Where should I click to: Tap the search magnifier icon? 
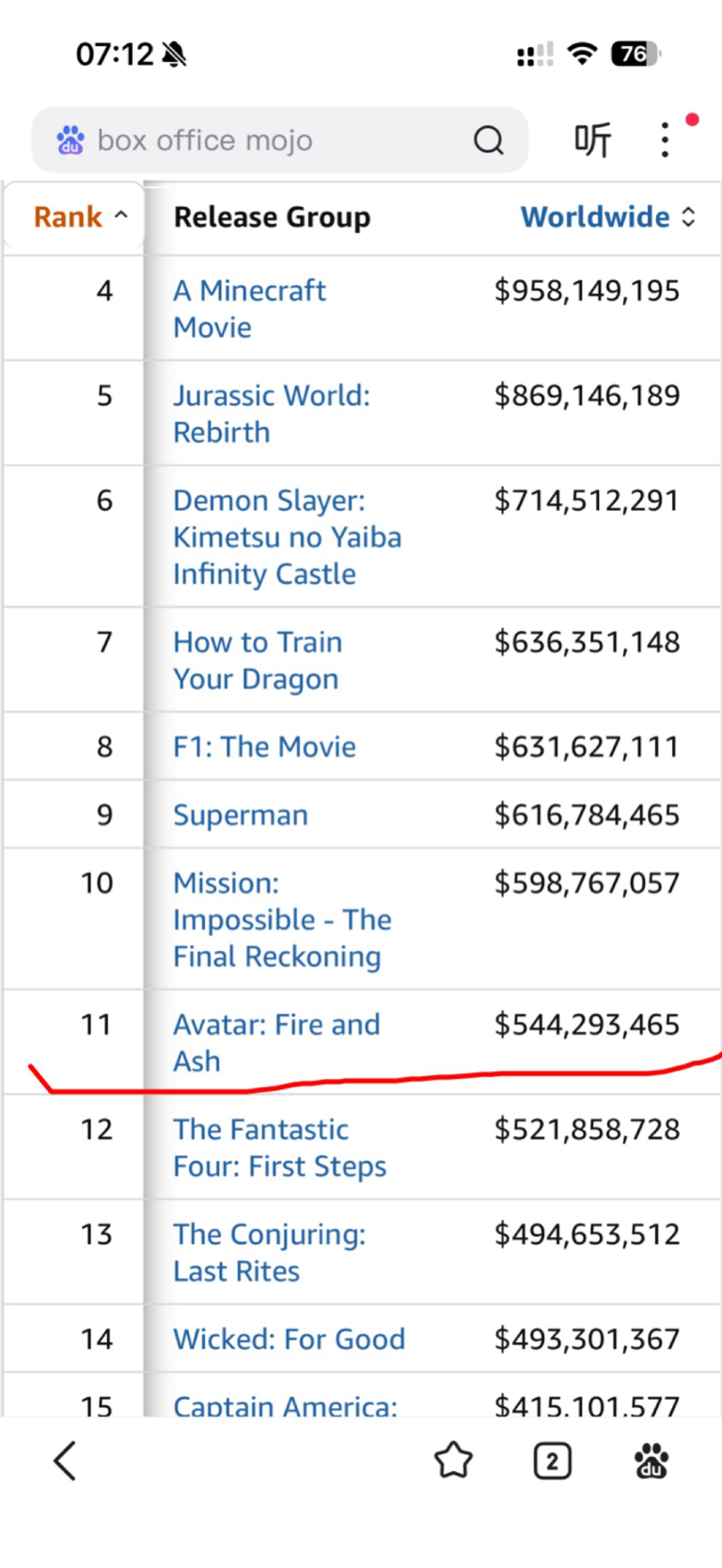point(488,140)
